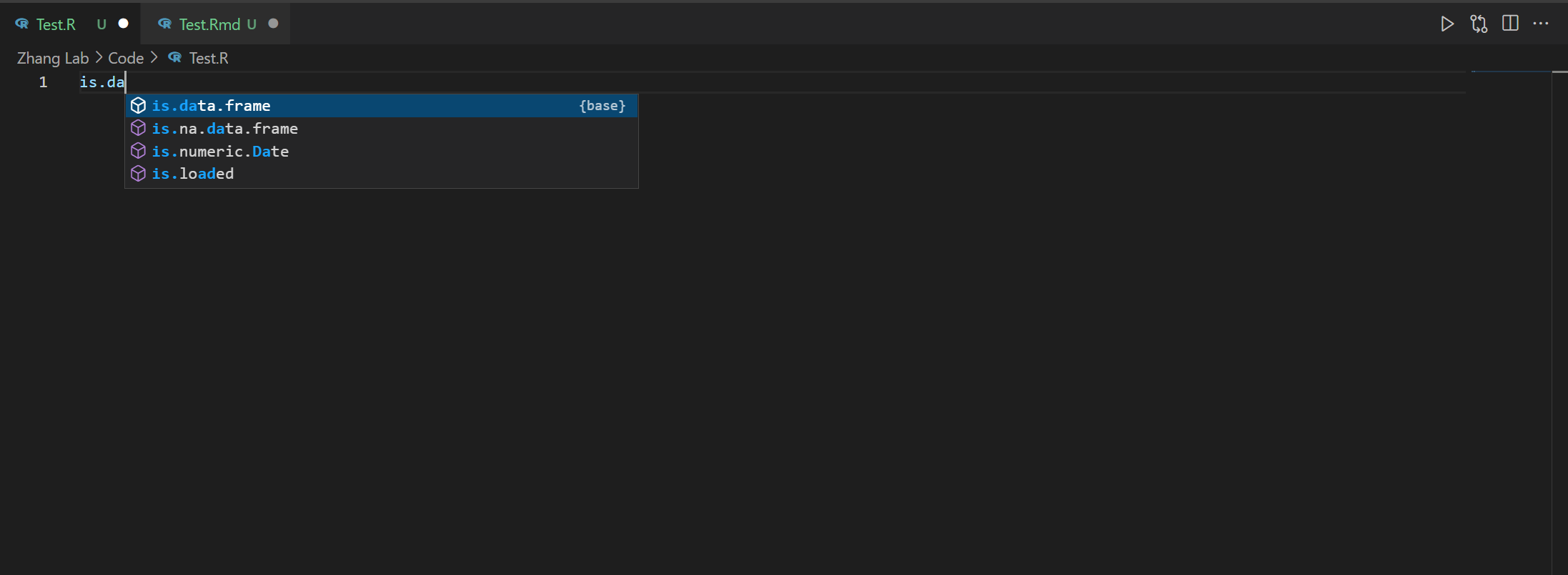Image resolution: width=1568 pixels, height=575 pixels.
Task: Open the Test.R breadcrumb dropdown
Action: pyautogui.click(x=208, y=57)
